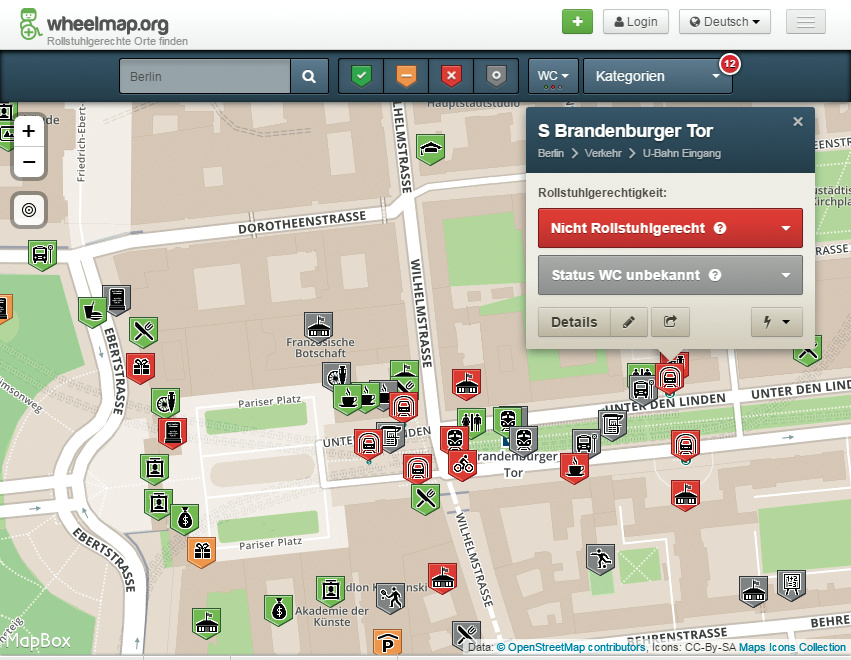Click the pencil edit icon in popup
Viewport: 851px width, 660px height.
click(x=628, y=322)
